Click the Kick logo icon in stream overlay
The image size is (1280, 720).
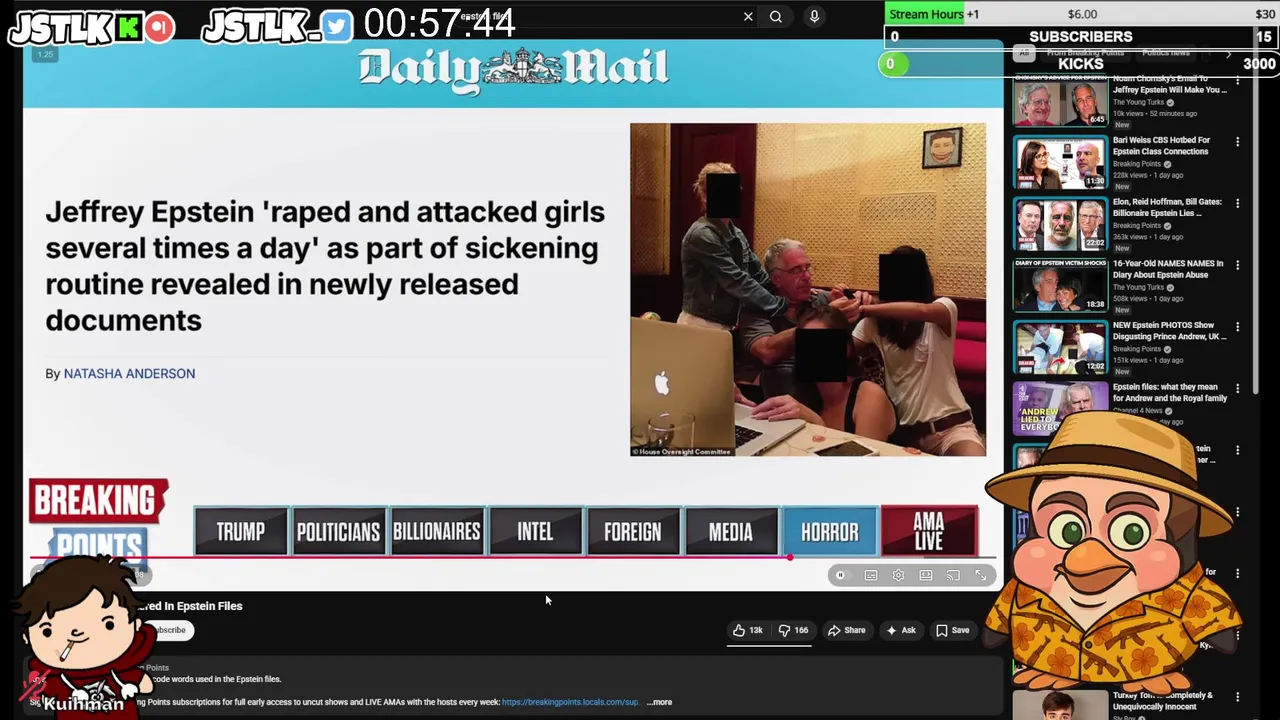pos(128,27)
